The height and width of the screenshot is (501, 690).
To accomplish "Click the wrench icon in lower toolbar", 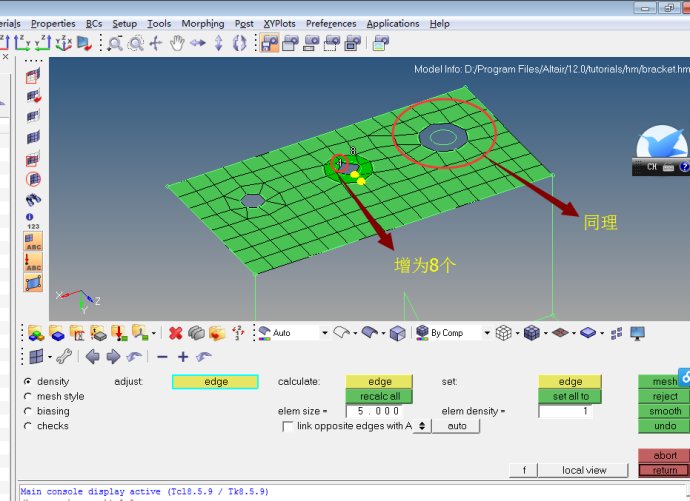I will coord(64,356).
